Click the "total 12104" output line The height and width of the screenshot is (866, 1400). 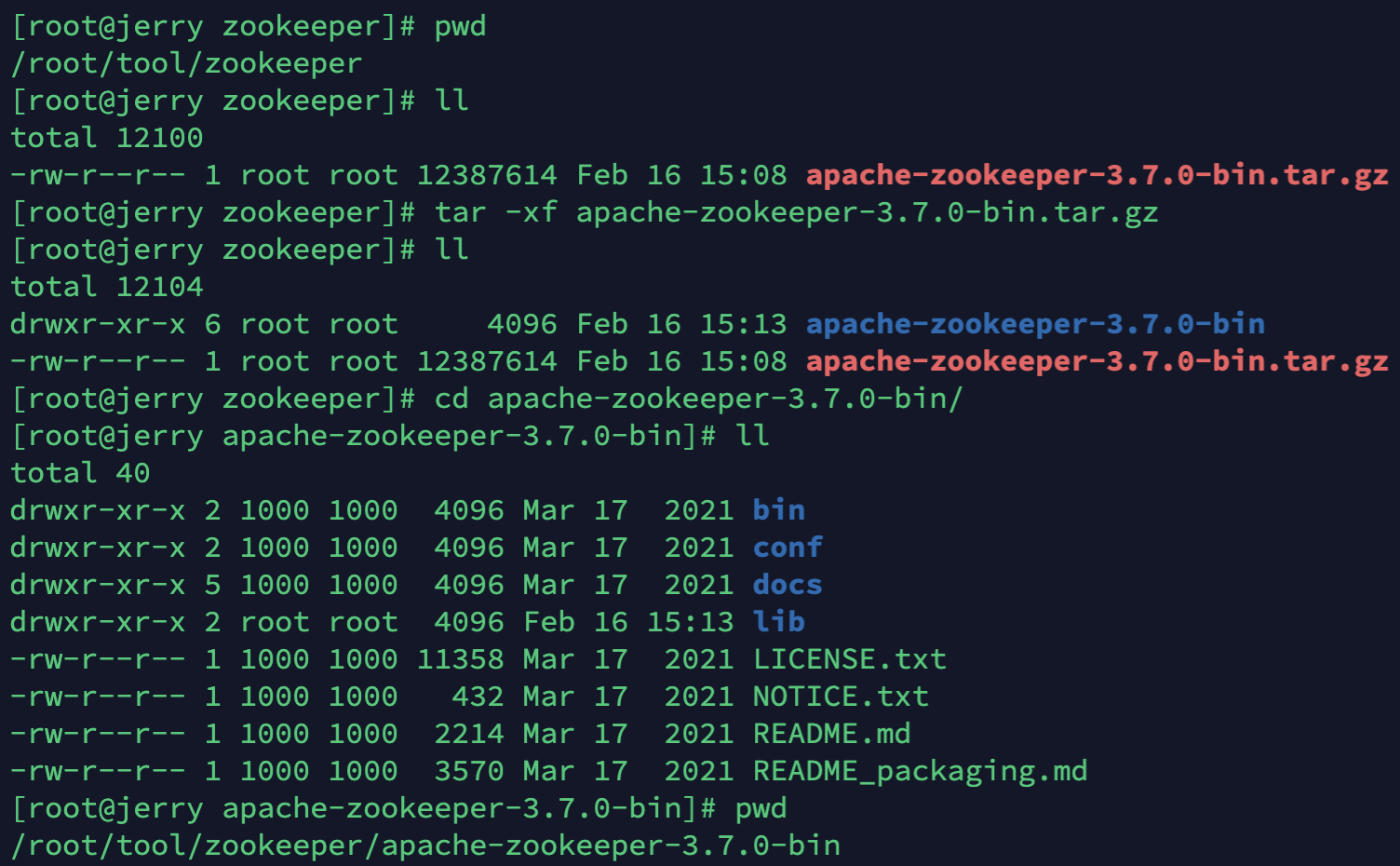107,287
